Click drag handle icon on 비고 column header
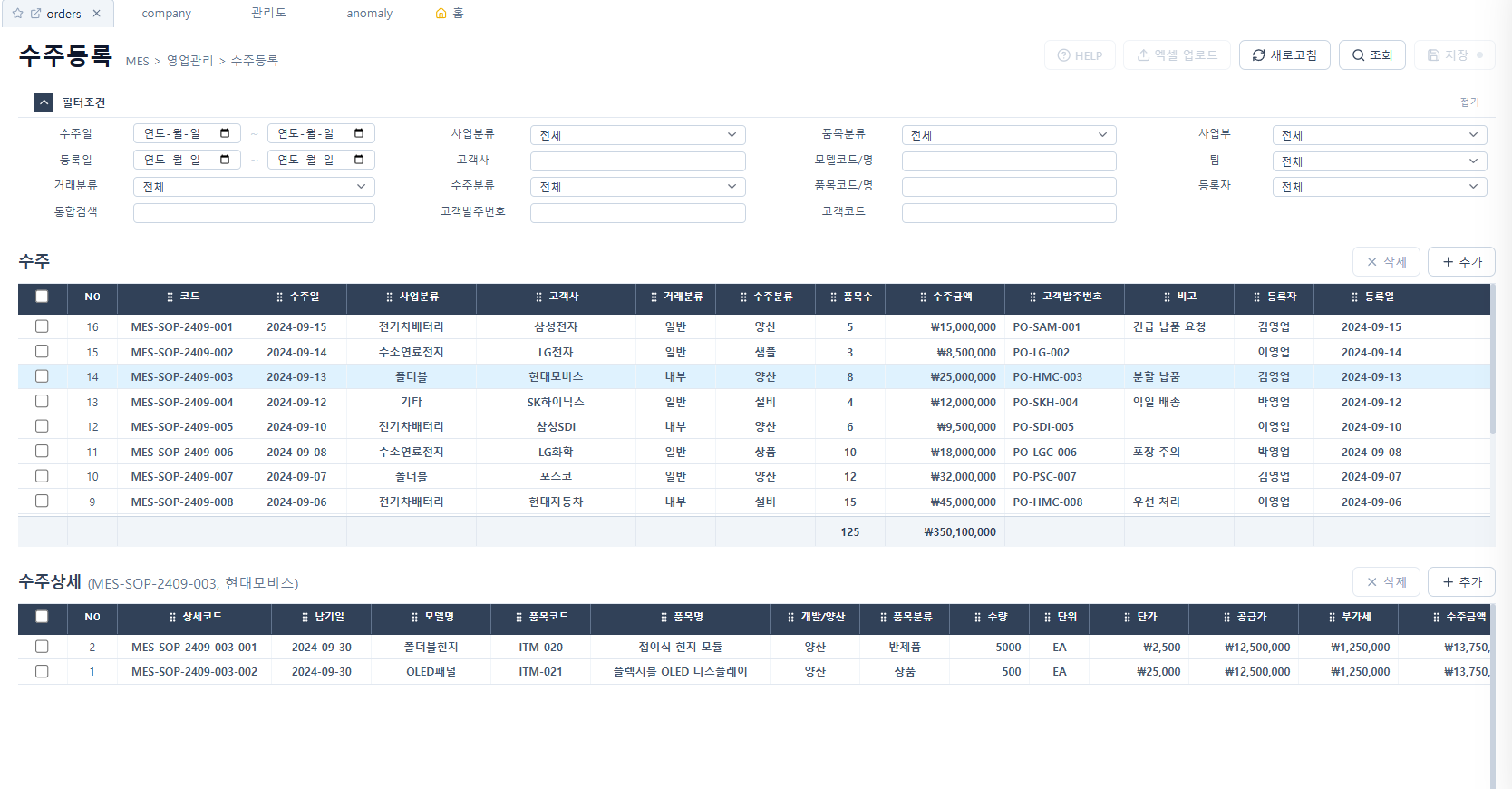The image size is (1512, 789). [1168, 297]
